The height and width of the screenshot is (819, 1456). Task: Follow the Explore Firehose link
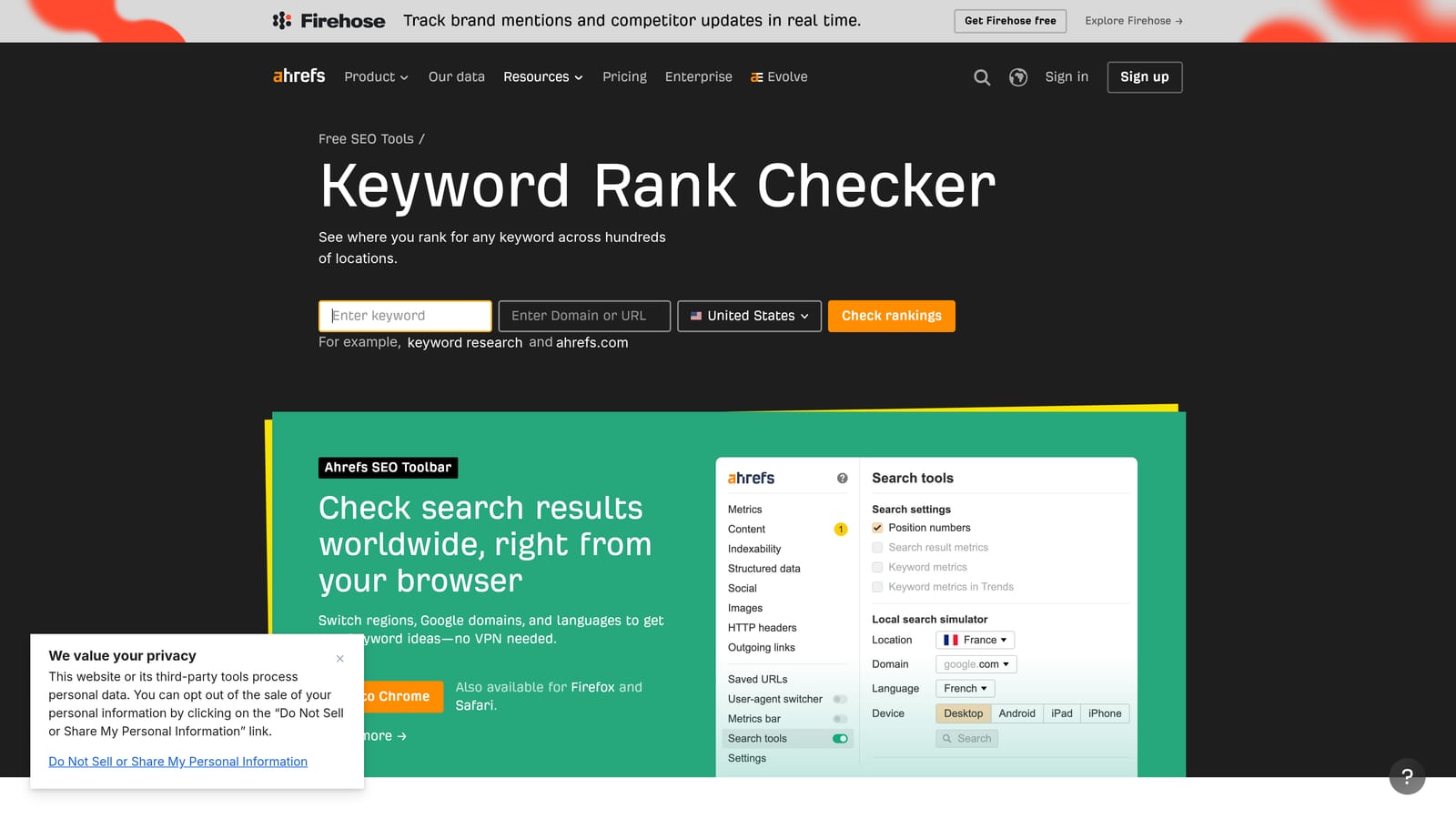point(1134,21)
